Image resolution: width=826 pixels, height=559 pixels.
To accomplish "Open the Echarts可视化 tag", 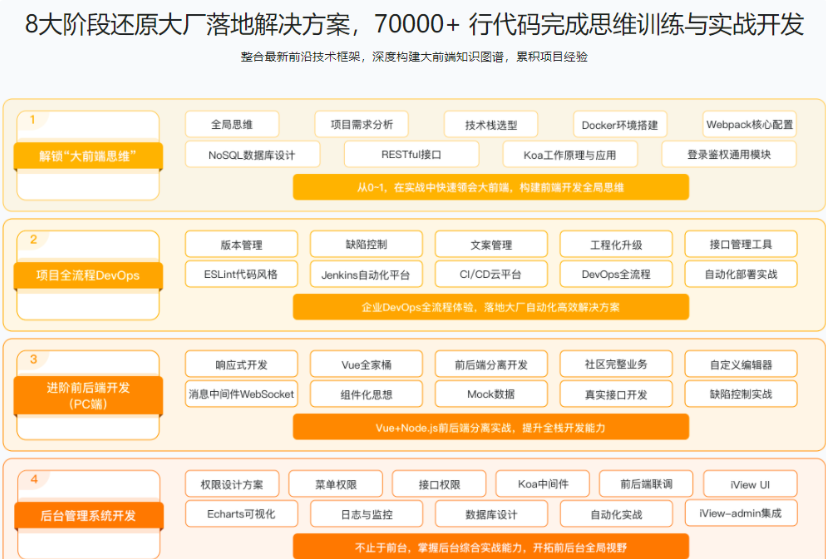I will click(241, 514).
